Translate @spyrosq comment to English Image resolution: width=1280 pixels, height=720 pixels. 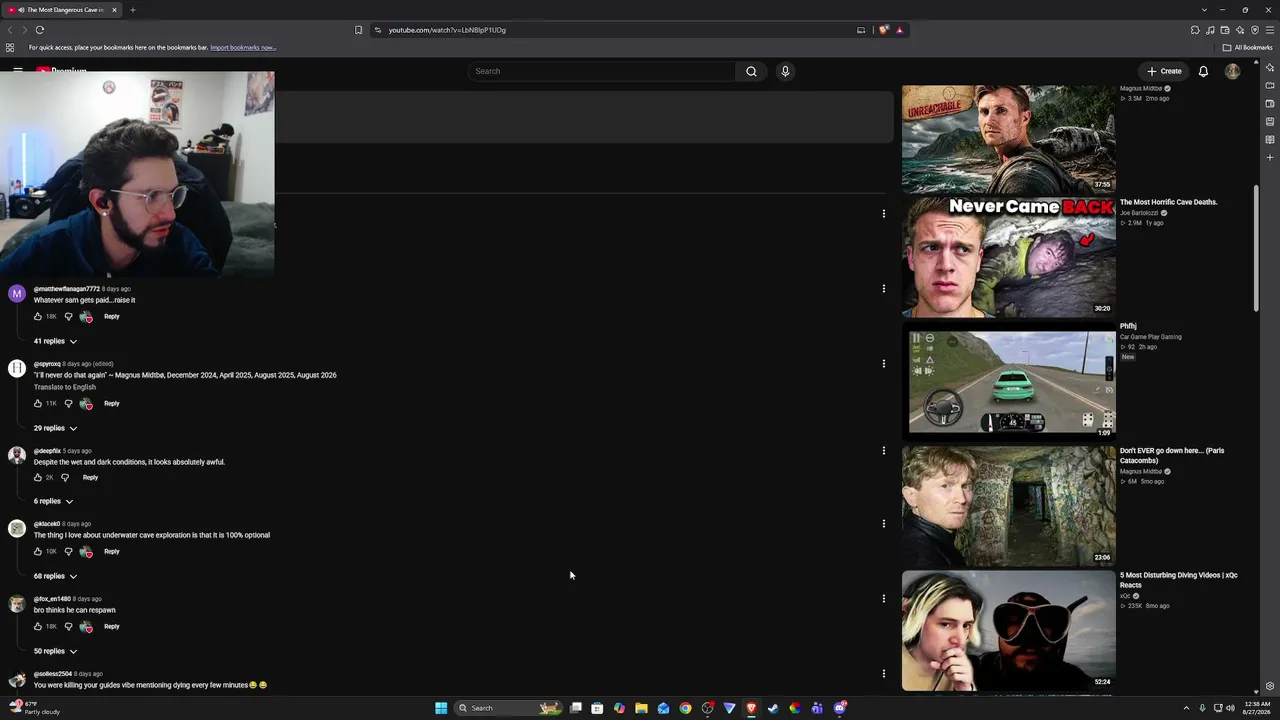tap(65, 387)
